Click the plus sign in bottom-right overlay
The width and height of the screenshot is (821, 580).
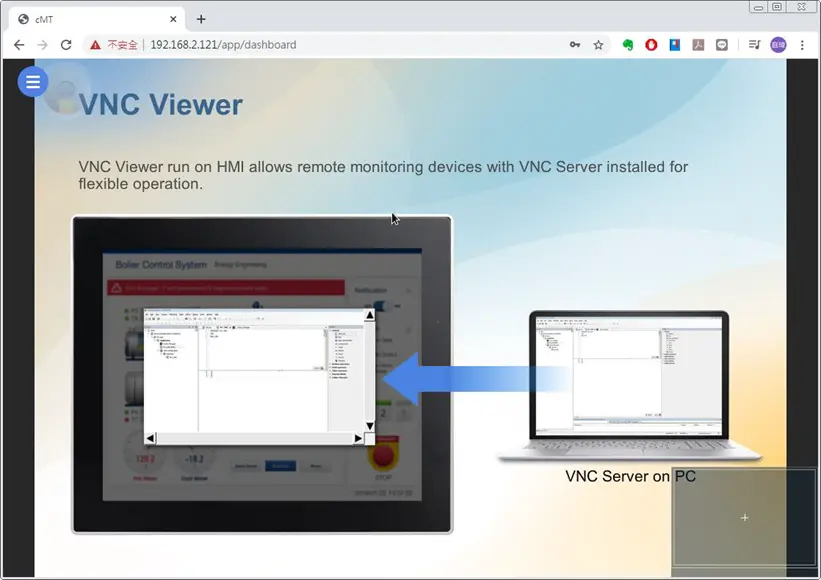[x=745, y=518]
